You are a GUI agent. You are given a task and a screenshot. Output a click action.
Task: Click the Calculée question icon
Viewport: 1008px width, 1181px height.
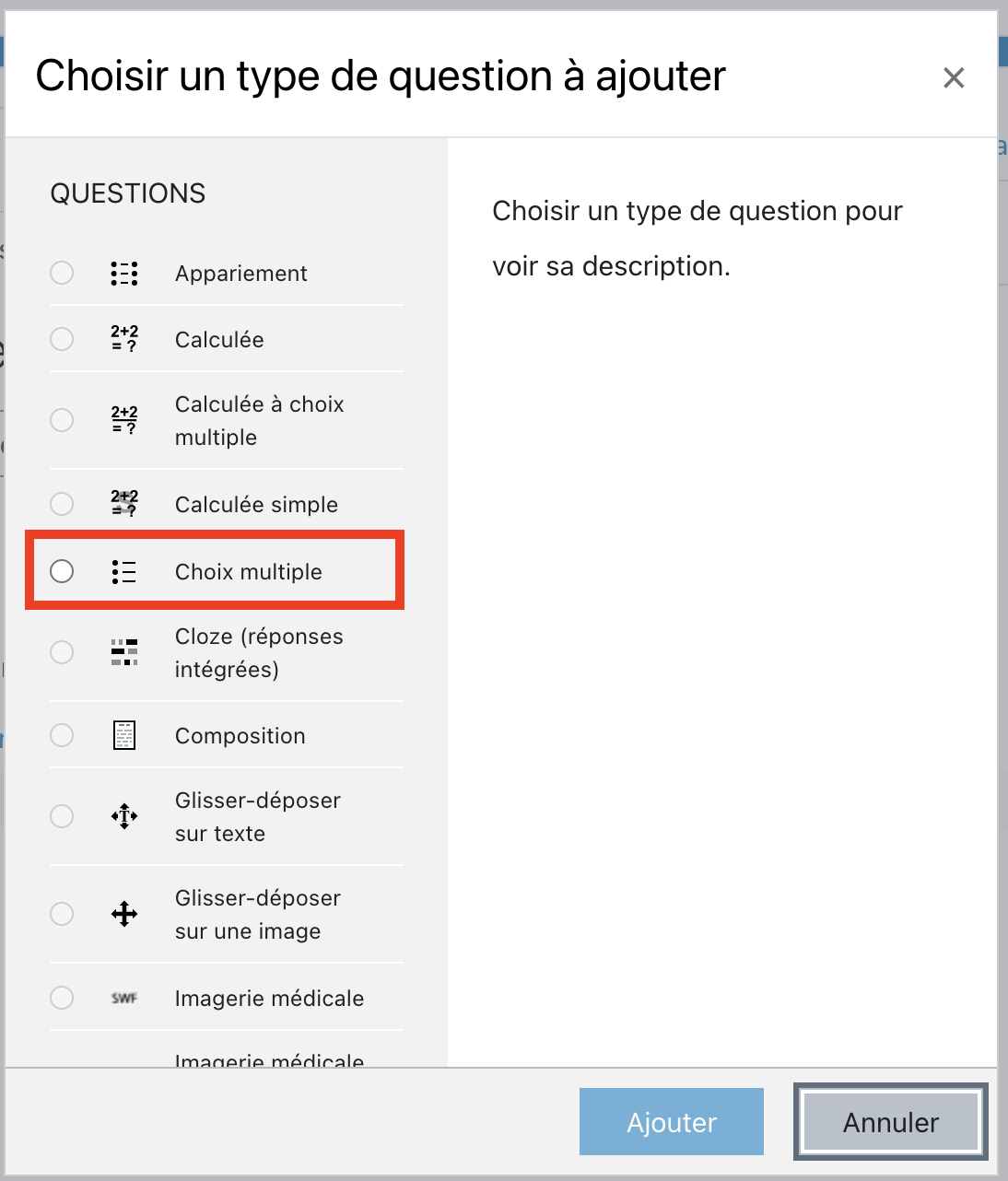click(x=124, y=339)
